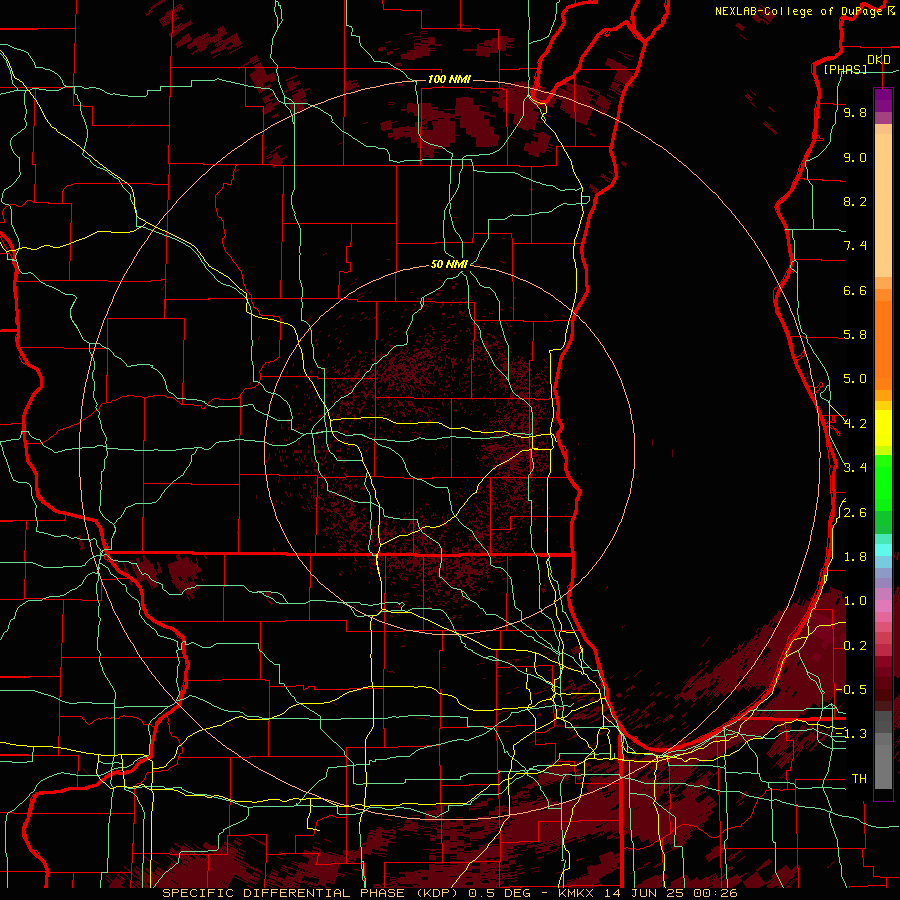Click the 8.2 legend value
Viewport: 900px width, 900px height.
pyautogui.click(x=855, y=201)
